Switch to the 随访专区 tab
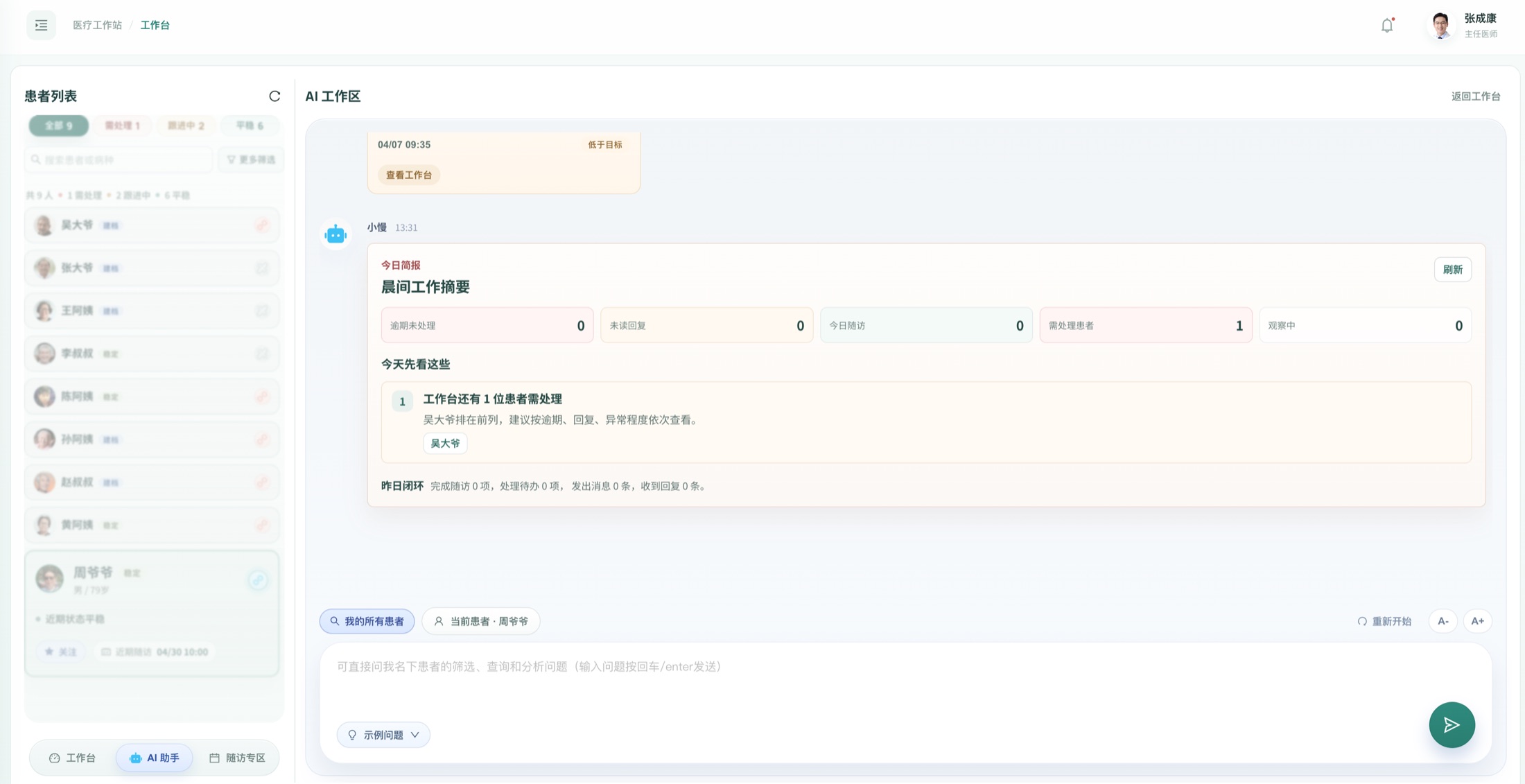The width and height of the screenshot is (1525, 784). [238, 758]
